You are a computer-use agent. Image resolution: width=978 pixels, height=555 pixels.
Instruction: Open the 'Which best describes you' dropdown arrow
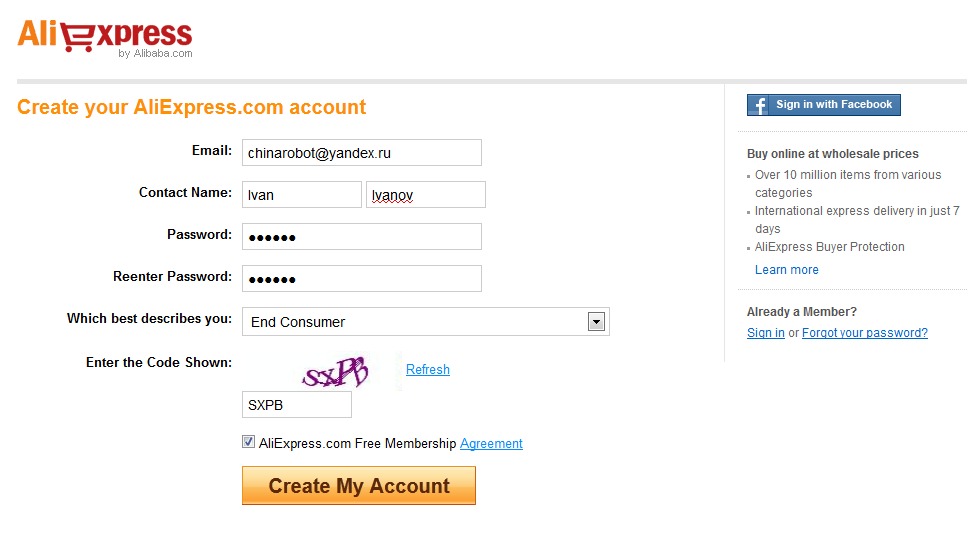pos(596,322)
